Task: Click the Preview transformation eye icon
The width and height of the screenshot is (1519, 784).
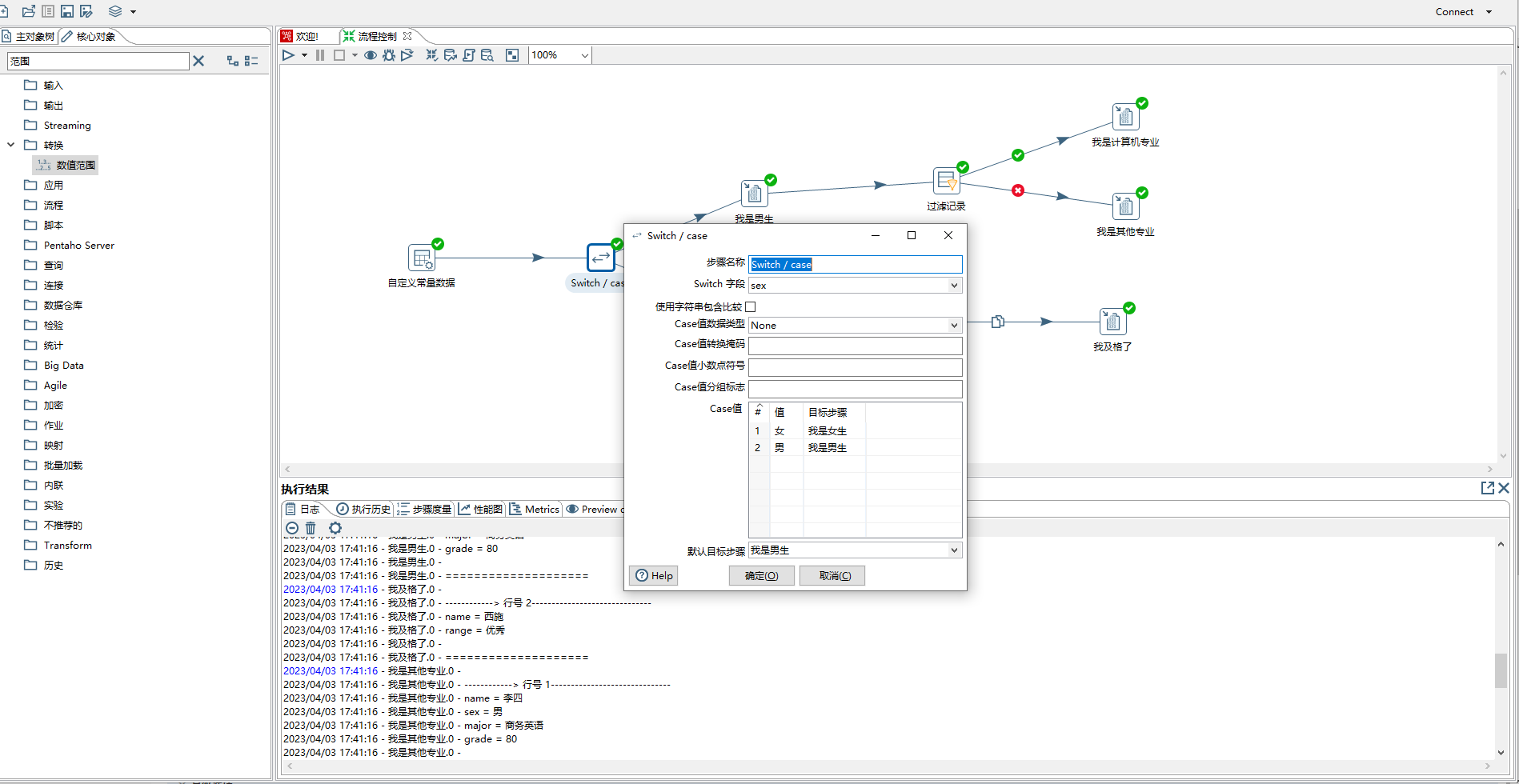Action: pos(371,55)
